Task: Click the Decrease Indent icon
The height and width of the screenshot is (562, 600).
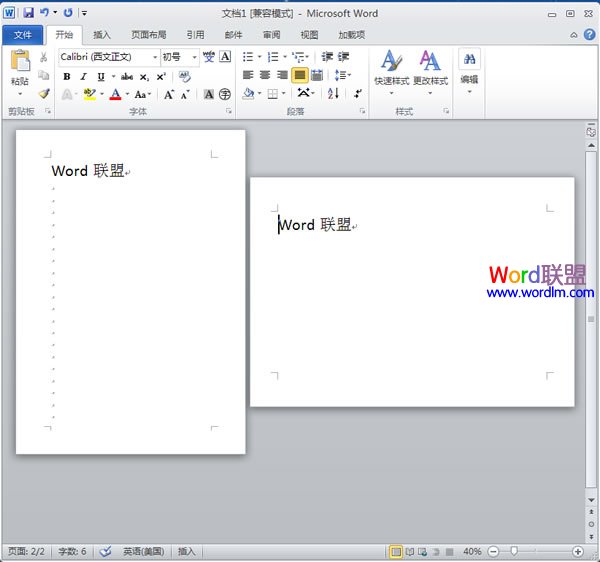Action: 327,57
